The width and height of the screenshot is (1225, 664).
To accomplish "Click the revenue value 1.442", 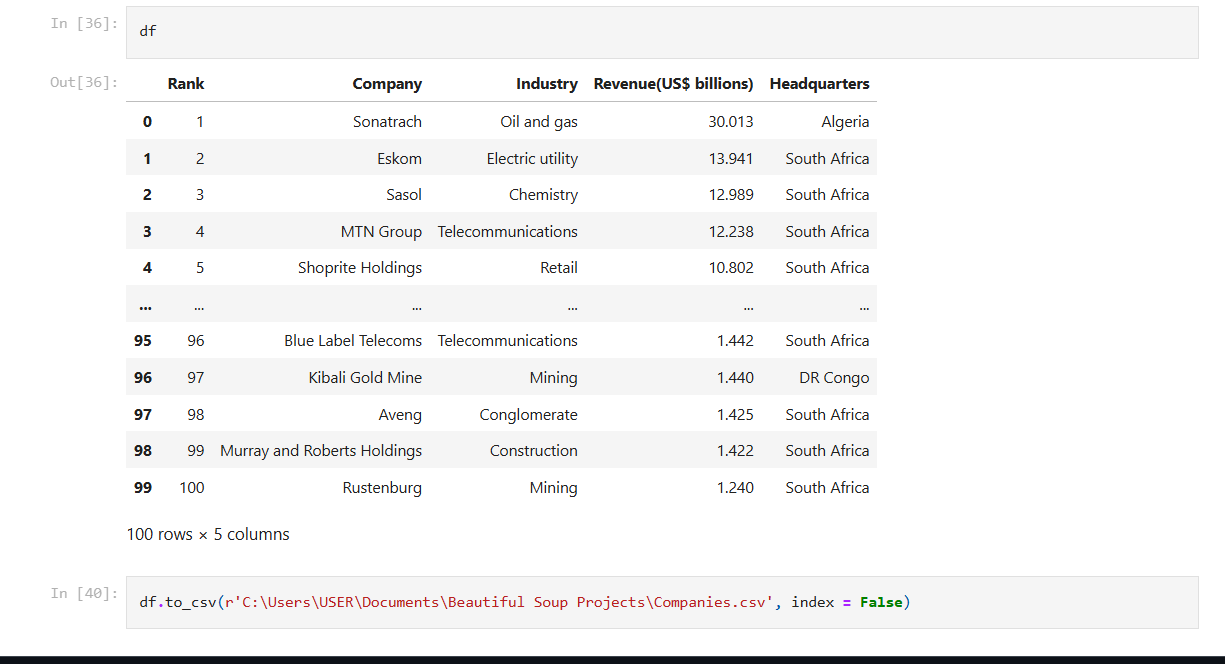I will [735, 341].
